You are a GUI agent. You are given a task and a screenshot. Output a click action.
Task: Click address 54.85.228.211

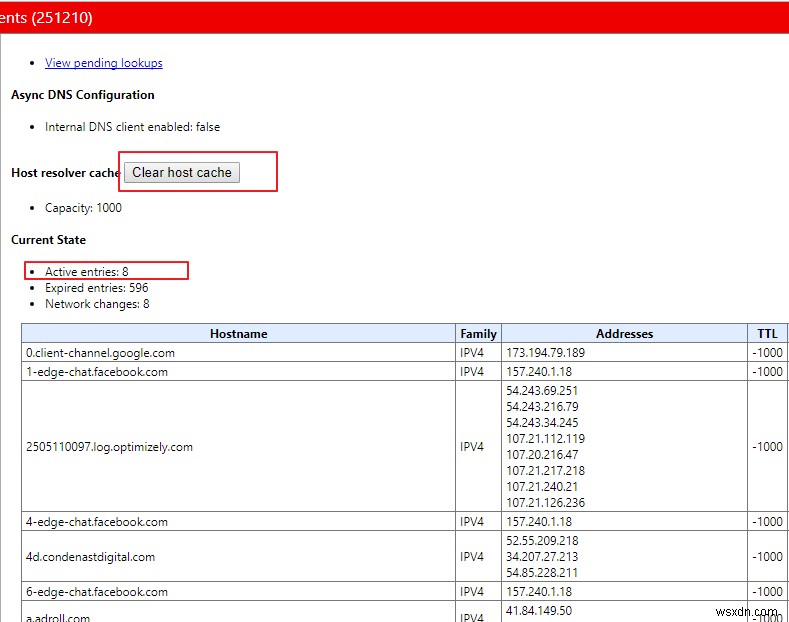pos(542,573)
